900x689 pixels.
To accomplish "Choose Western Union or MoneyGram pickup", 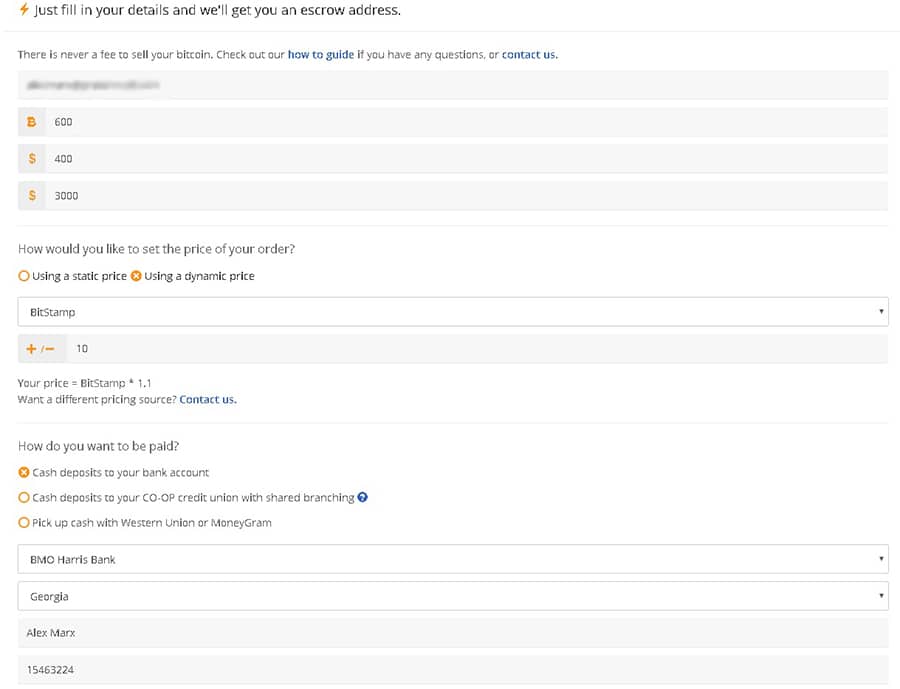I will click(24, 522).
